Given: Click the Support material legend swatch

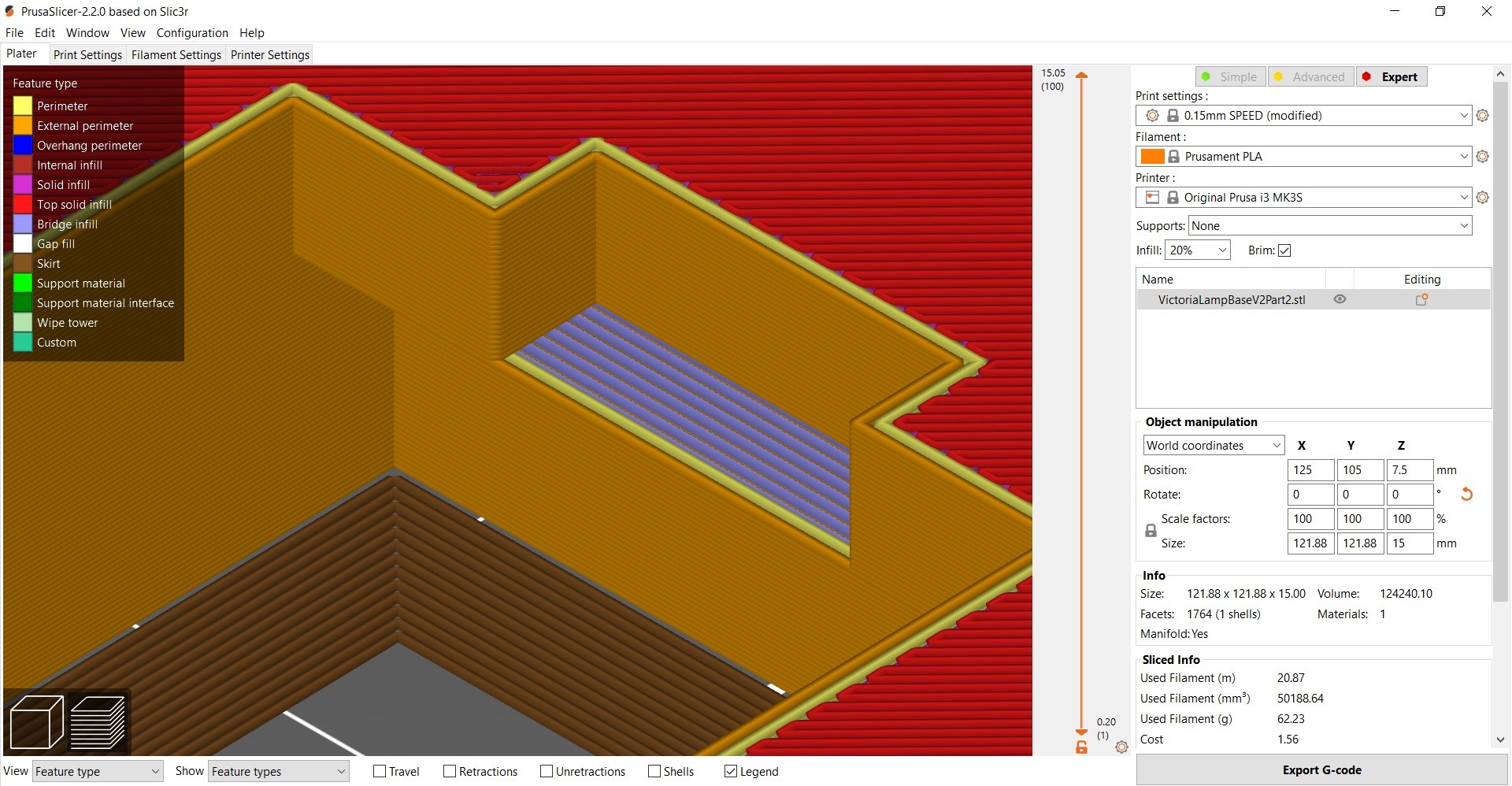Looking at the screenshot, I should pyautogui.click(x=23, y=283).
